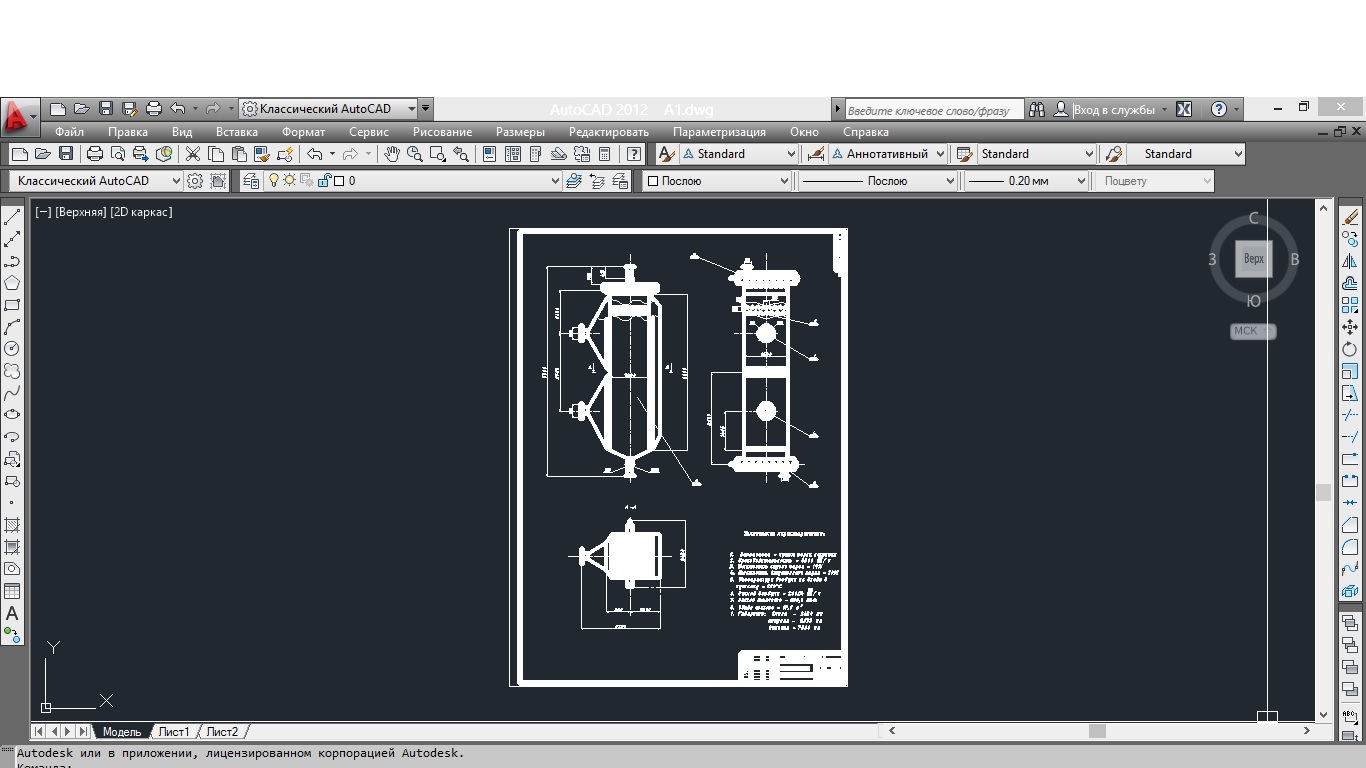1366x768 pixels.
Task: Click the Move tool in modify toolbar
Action: pos(1350,327)
